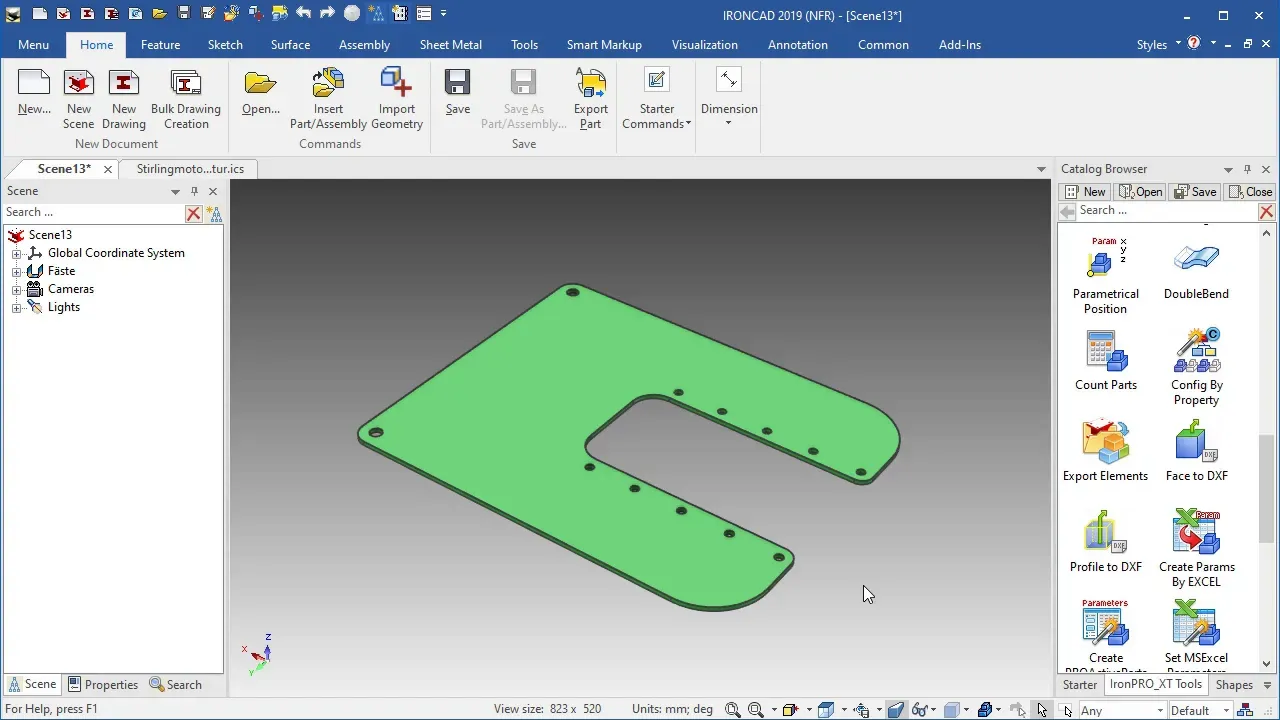This screenshot has height=720, width=1280.
Task: Open Starter Commands dropdown
Action: (x=657, y=99)
